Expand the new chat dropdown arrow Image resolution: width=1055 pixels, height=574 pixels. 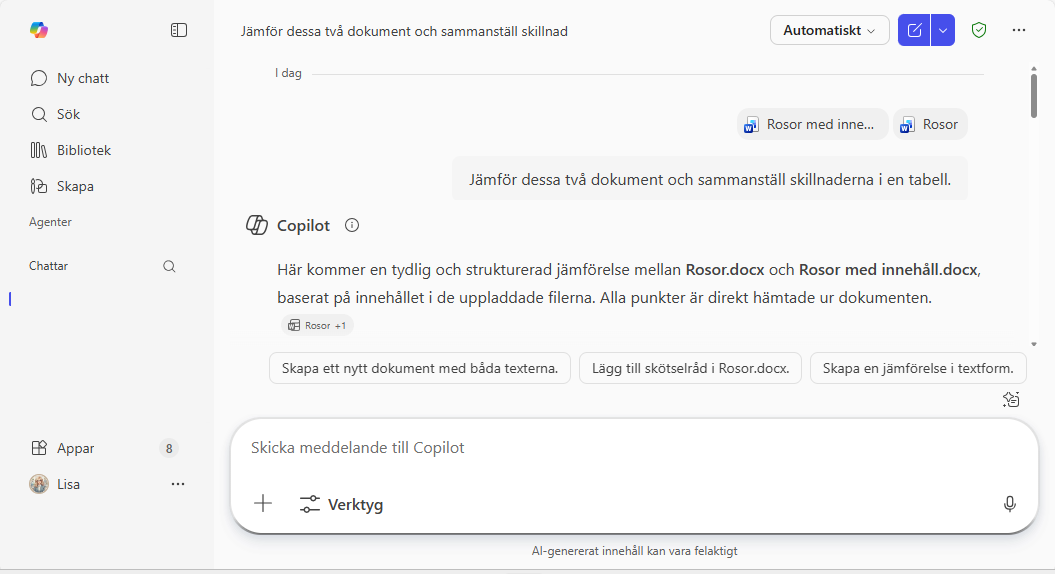pos(943,30)
